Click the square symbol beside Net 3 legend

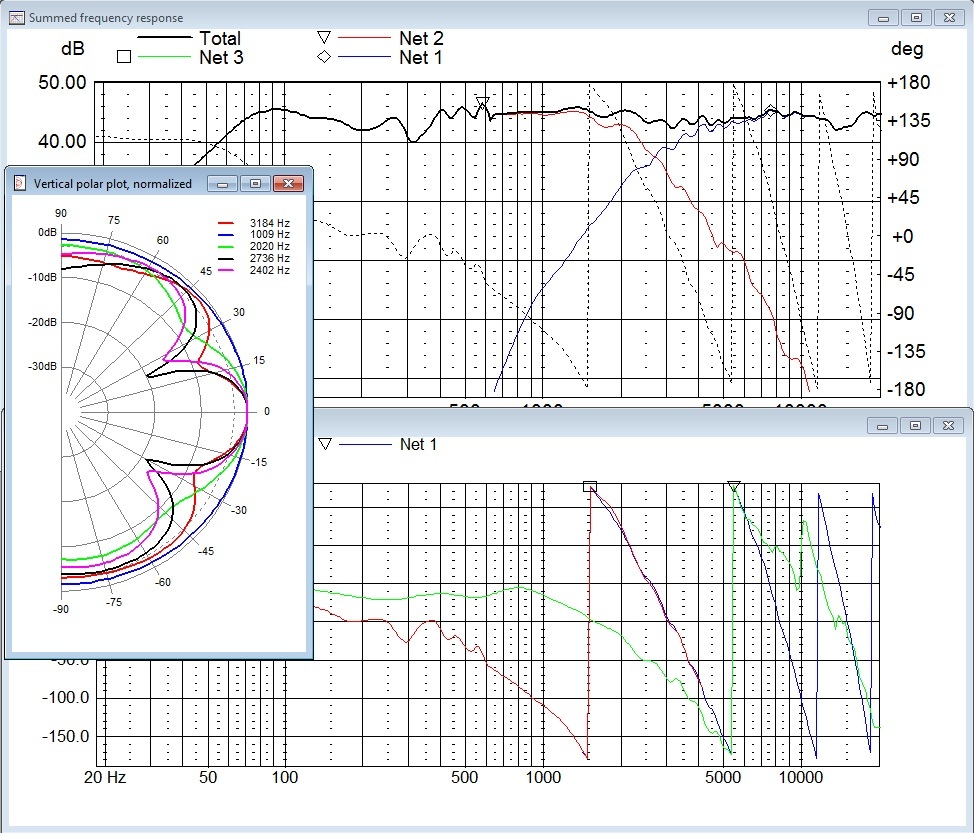pos(124,57)
